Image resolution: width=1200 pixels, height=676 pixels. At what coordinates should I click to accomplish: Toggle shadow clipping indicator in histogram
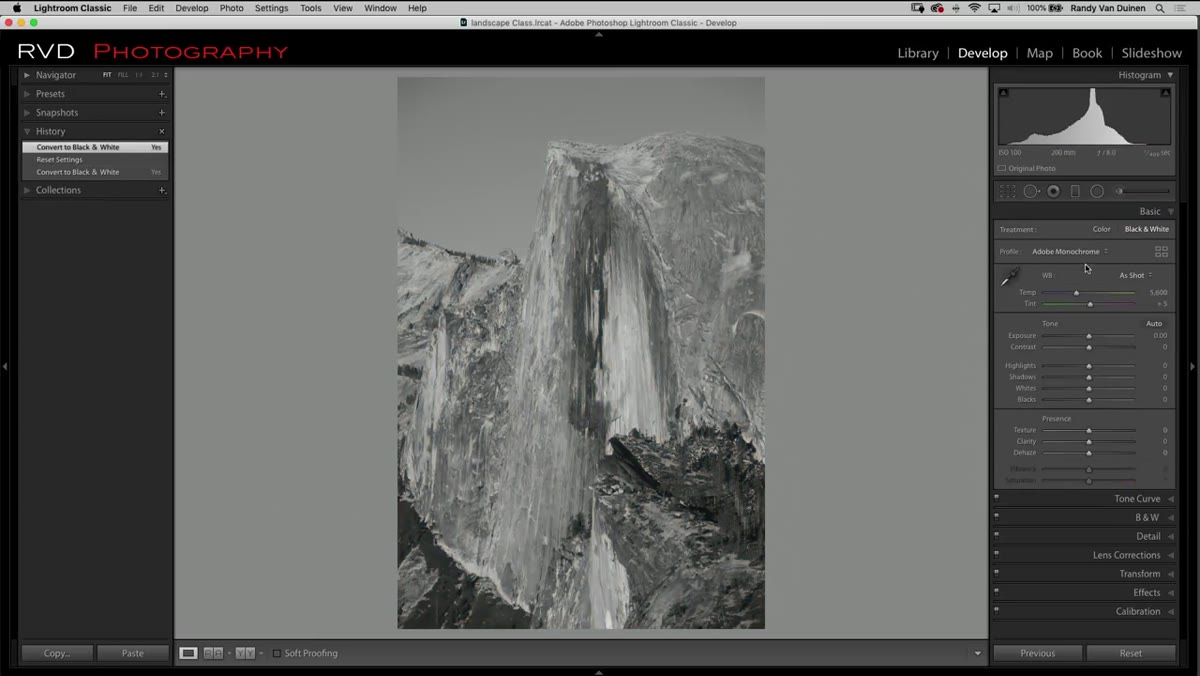[1004, 93]
